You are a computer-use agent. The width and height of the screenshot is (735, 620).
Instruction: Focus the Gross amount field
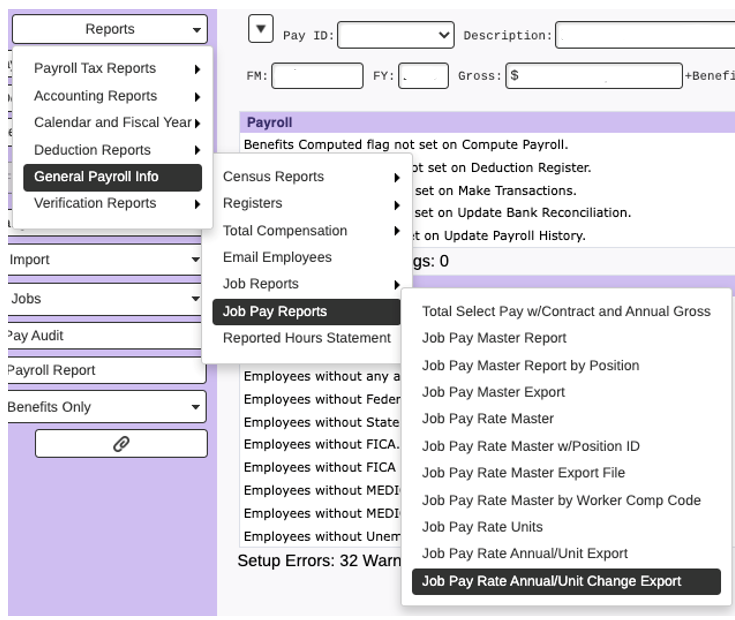(594, 76)
